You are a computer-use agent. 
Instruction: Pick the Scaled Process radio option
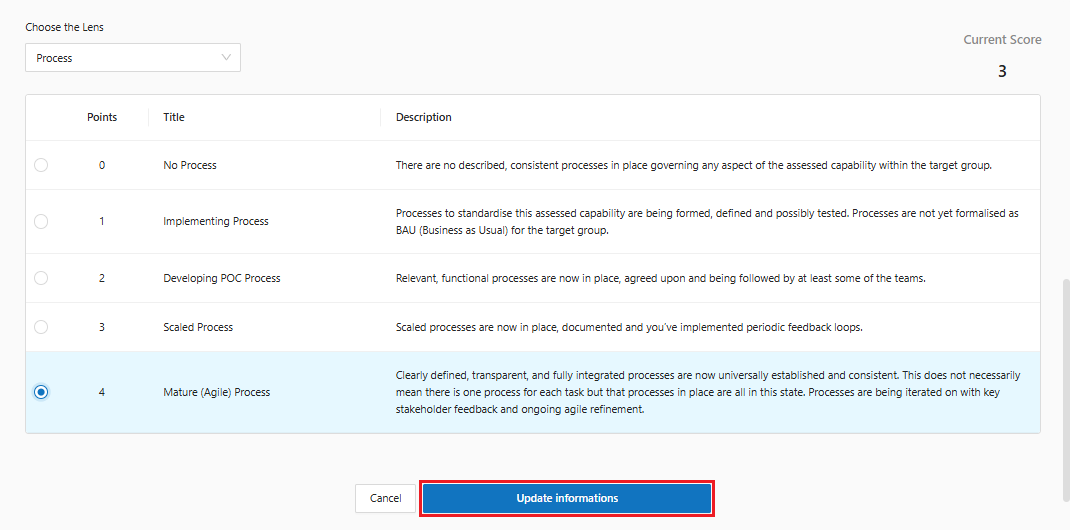[x=41, y=327]
